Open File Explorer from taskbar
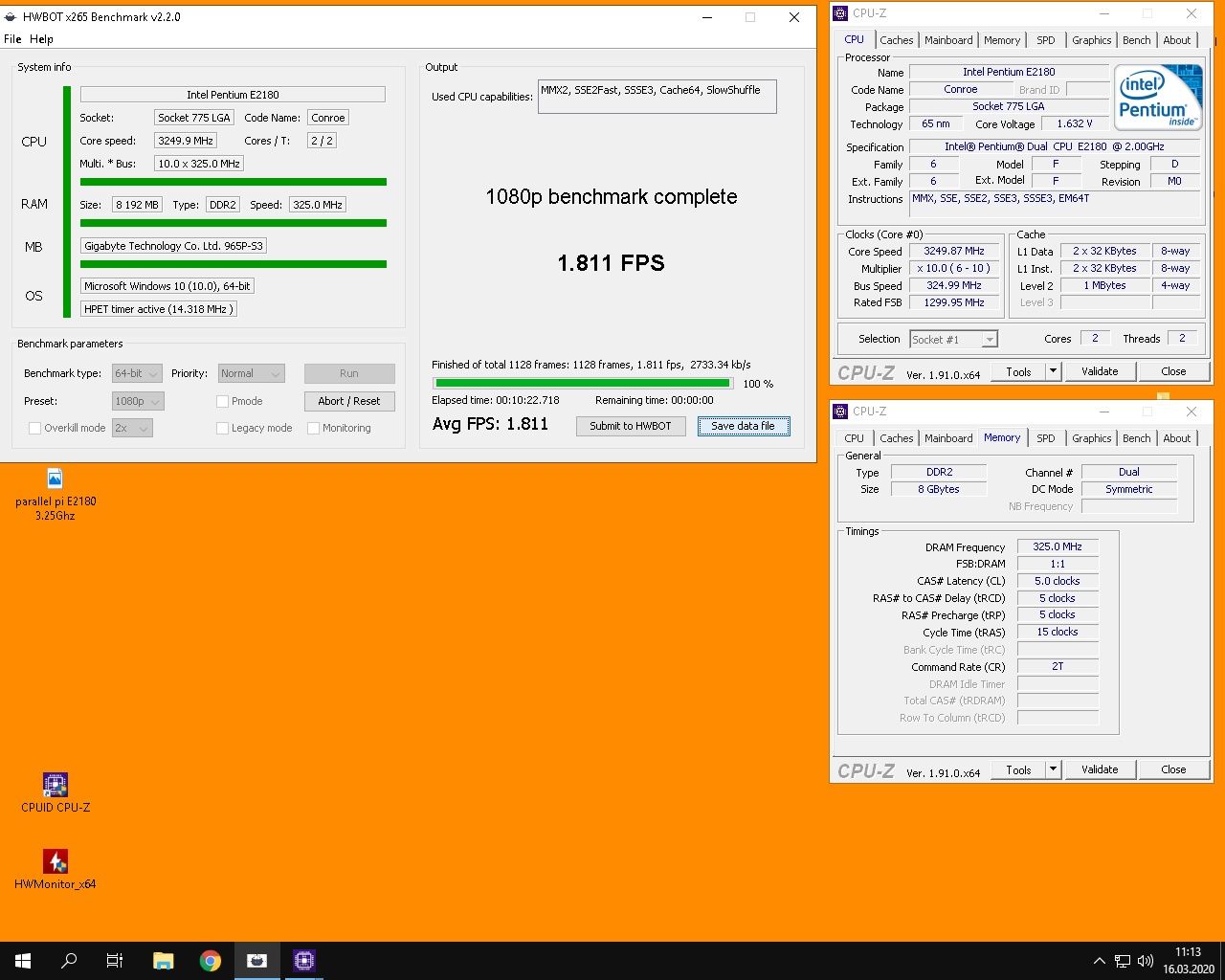 pos(164,961)
